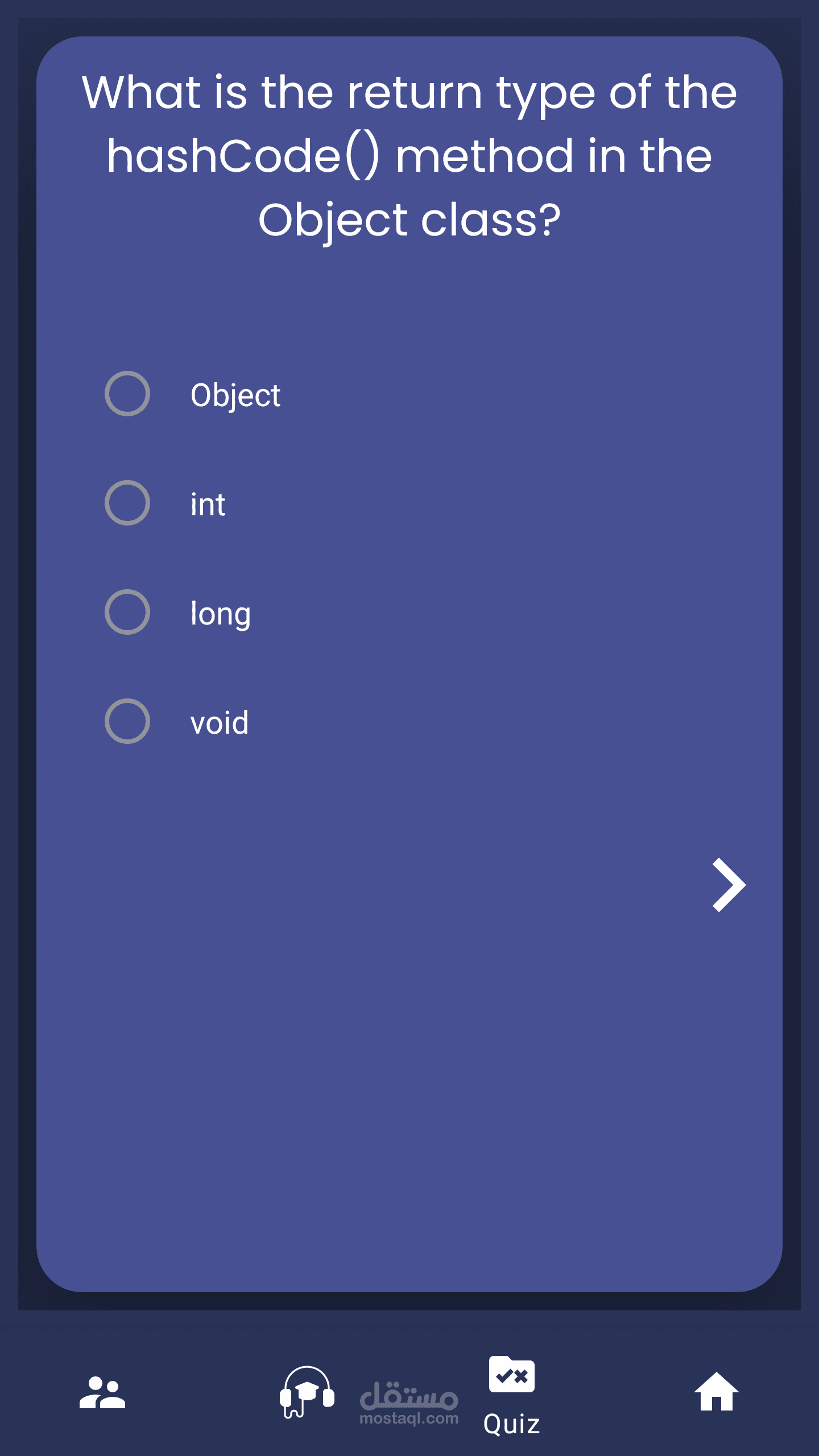Select the Object radio button
The width and height of the screenshot is (819, 1456).
pyautogui.click(x=127, y=394)
